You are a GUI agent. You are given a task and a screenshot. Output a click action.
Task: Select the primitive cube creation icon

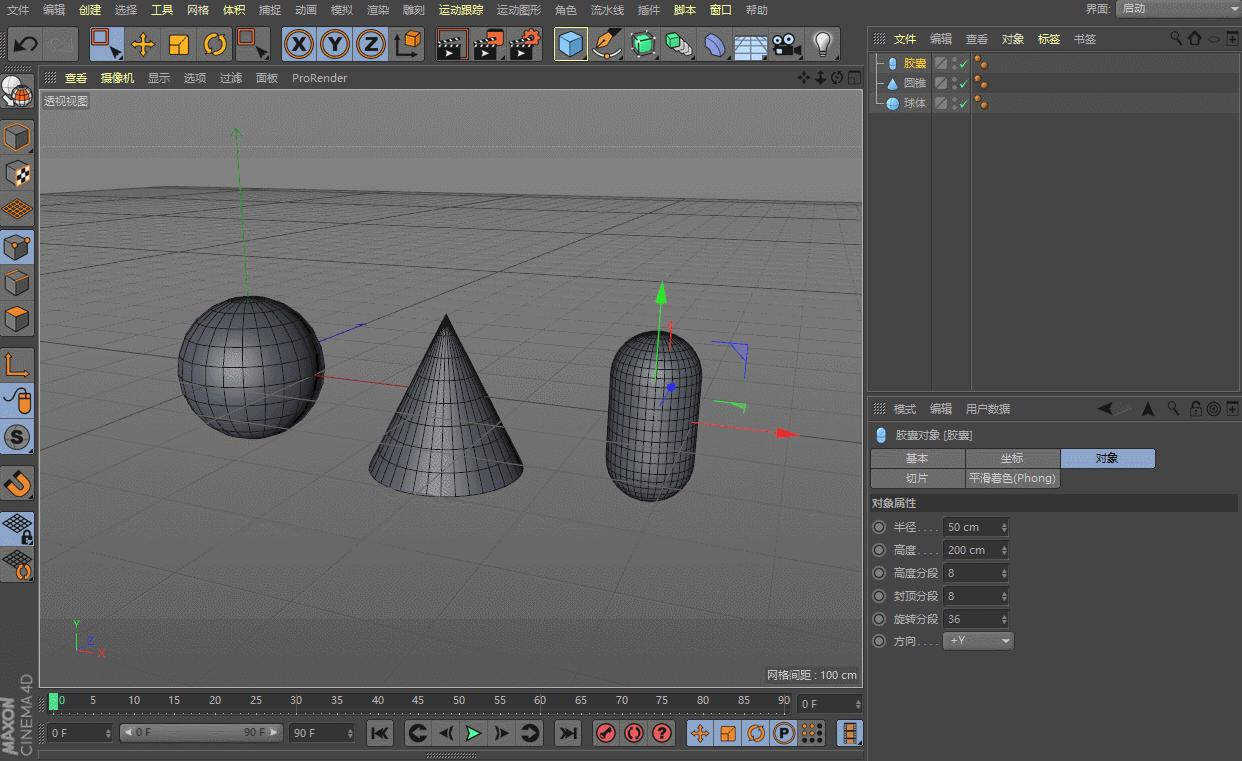click(x=571, y=44)
